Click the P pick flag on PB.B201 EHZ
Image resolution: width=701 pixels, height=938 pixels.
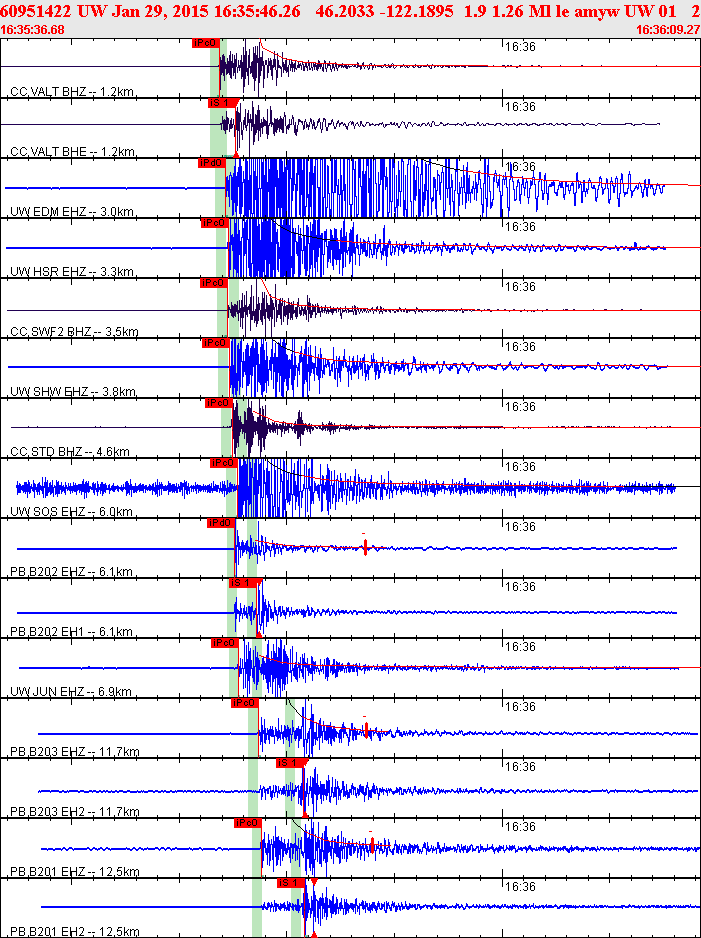pyautogui.click(x=247, y=823)
